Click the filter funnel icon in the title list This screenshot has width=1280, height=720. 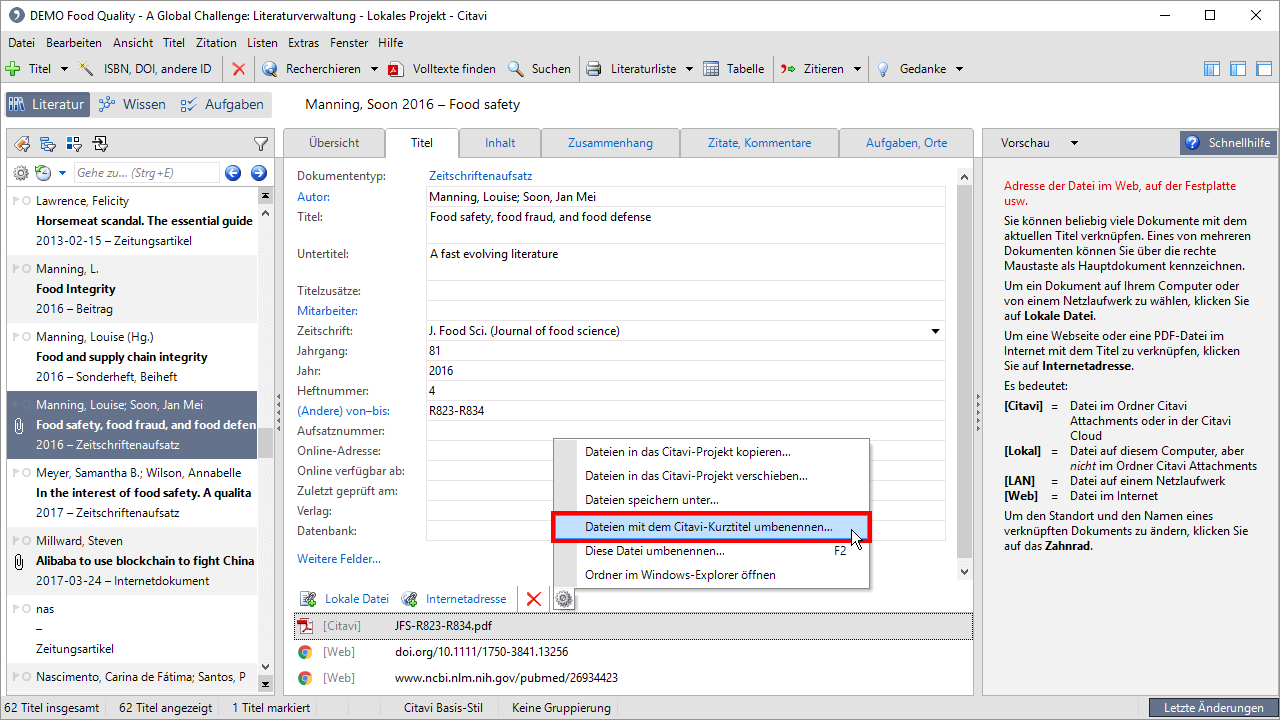pyautogui.click(x=261, y=144)
